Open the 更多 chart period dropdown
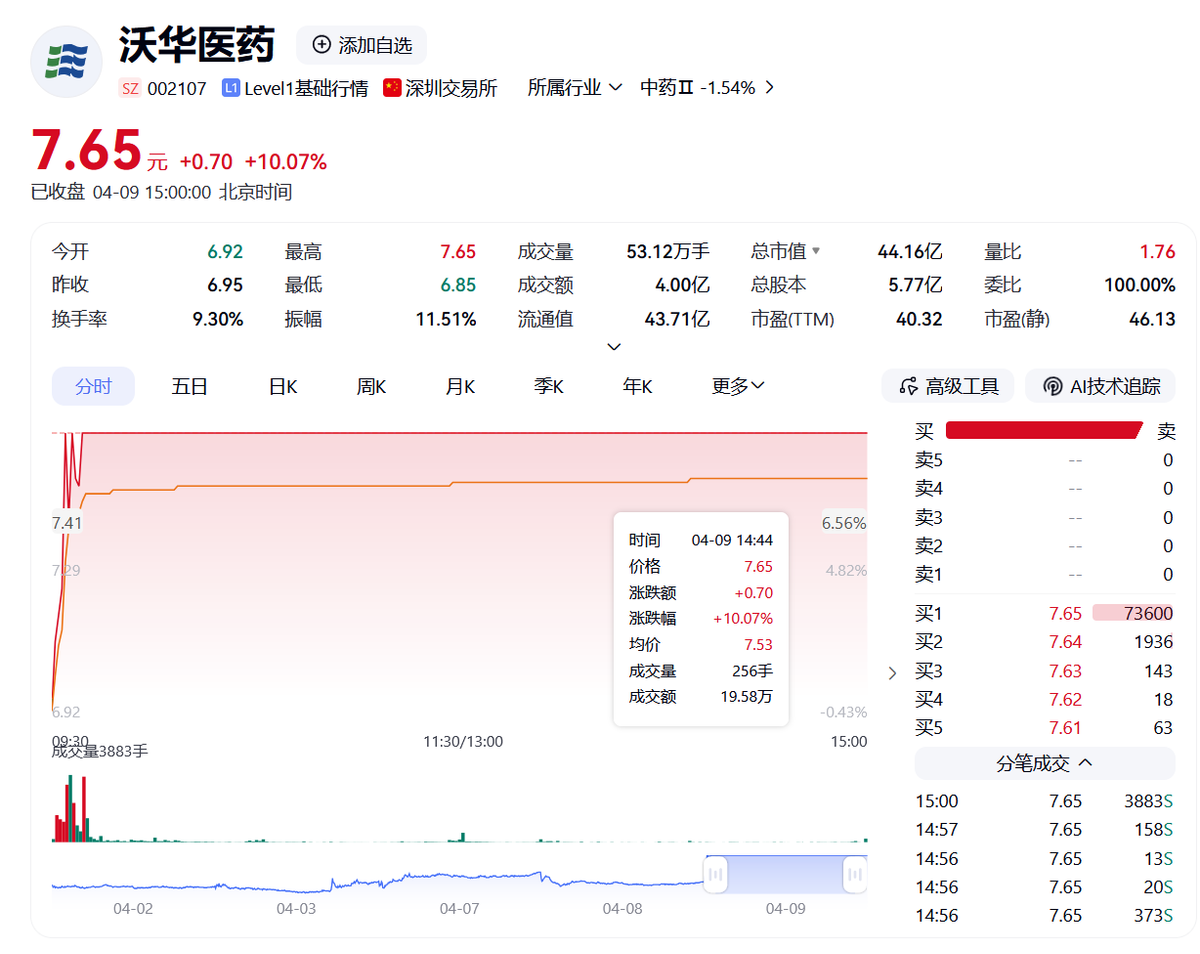This screenshot has height=954, width=1200. pyautogui.click(x=738, y=386)
